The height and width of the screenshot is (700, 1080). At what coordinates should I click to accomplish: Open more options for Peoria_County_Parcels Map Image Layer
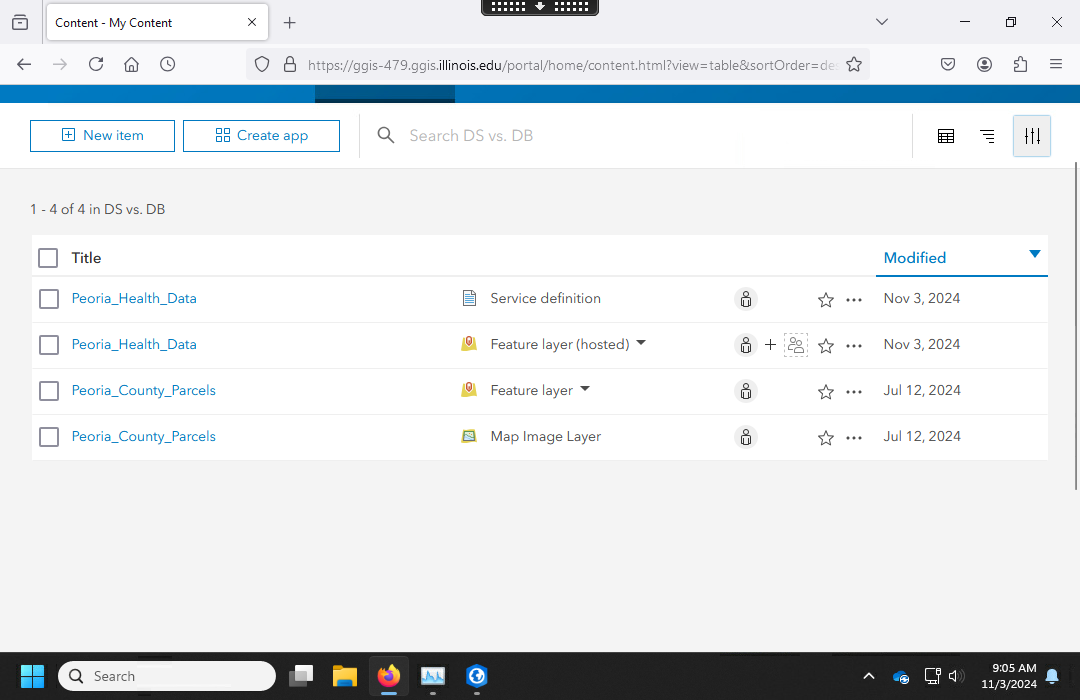[853, 437]
